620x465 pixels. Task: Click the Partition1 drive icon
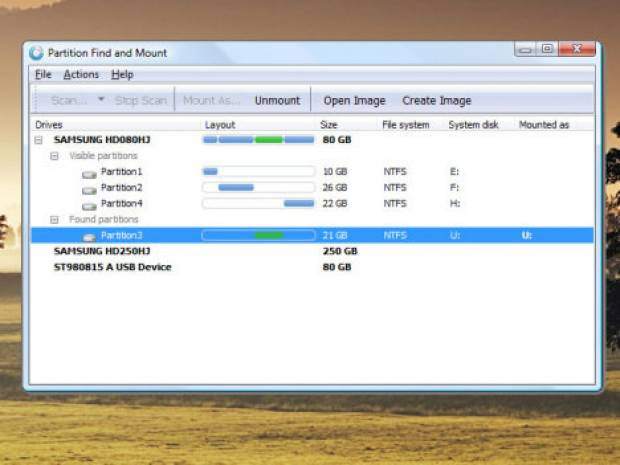(x=89, y=174)
